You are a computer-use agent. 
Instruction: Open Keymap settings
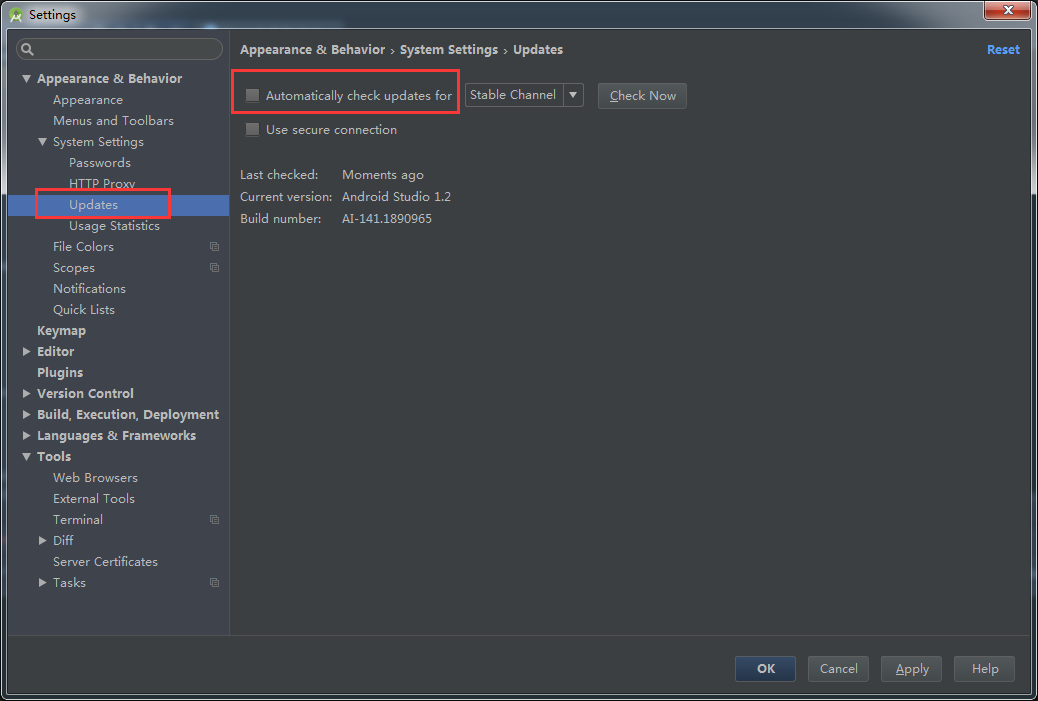62,330
